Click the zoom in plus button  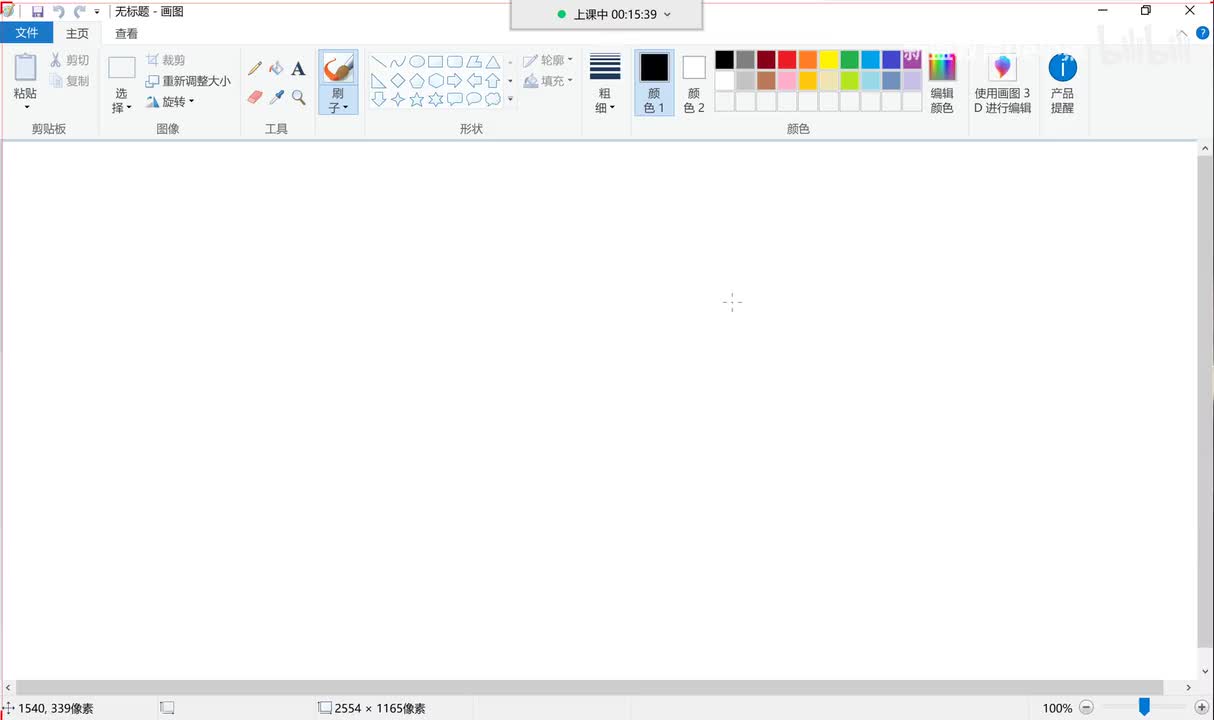click(1201, 708)
